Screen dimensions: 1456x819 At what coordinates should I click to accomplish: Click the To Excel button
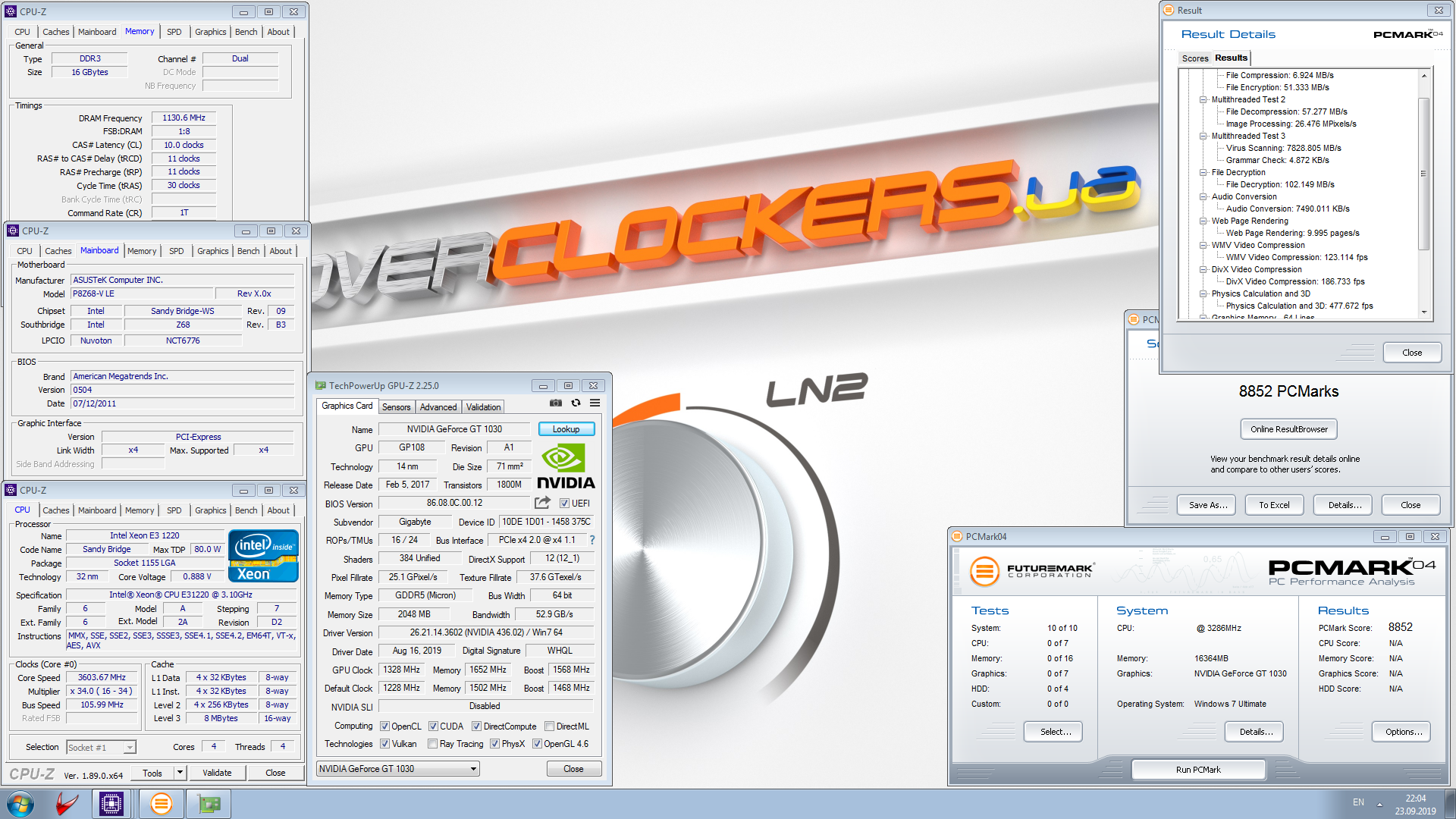1274,505
